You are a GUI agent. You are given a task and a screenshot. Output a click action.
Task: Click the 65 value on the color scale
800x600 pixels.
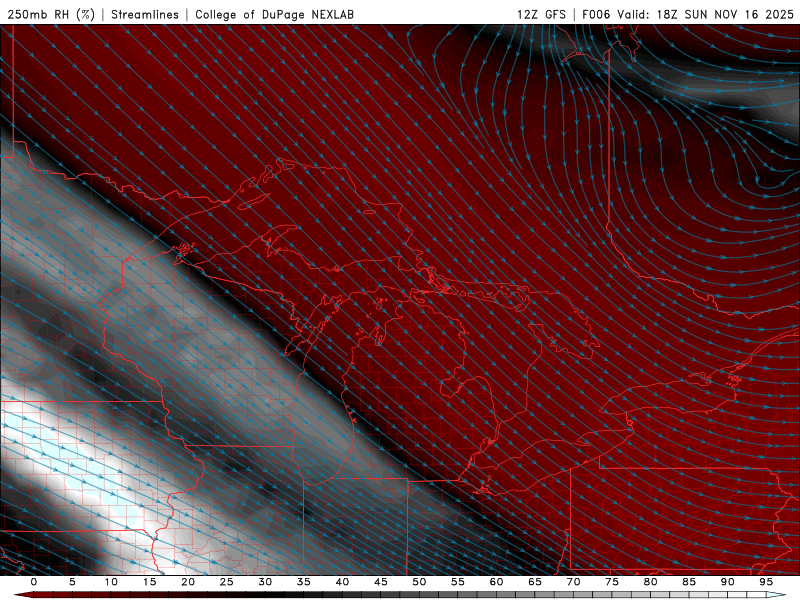pos(534,582)
